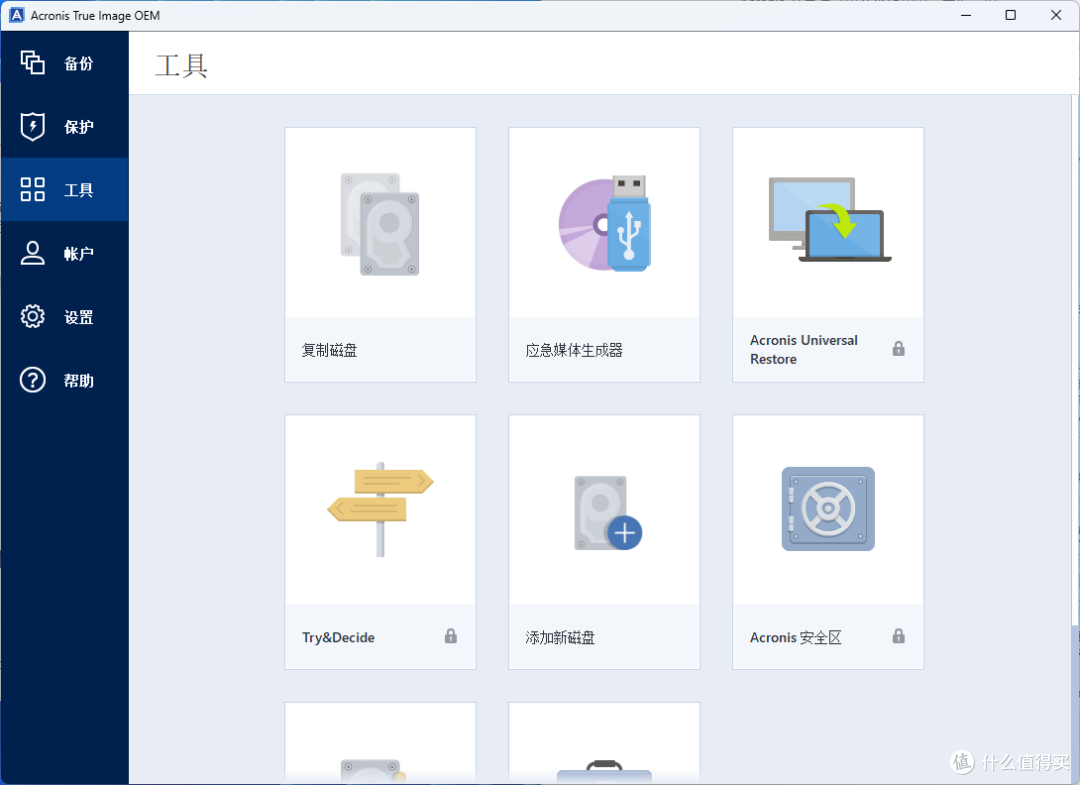Click the vertical scrollbar of tools list
1080x785 pixels.
tap(1074, 439)
